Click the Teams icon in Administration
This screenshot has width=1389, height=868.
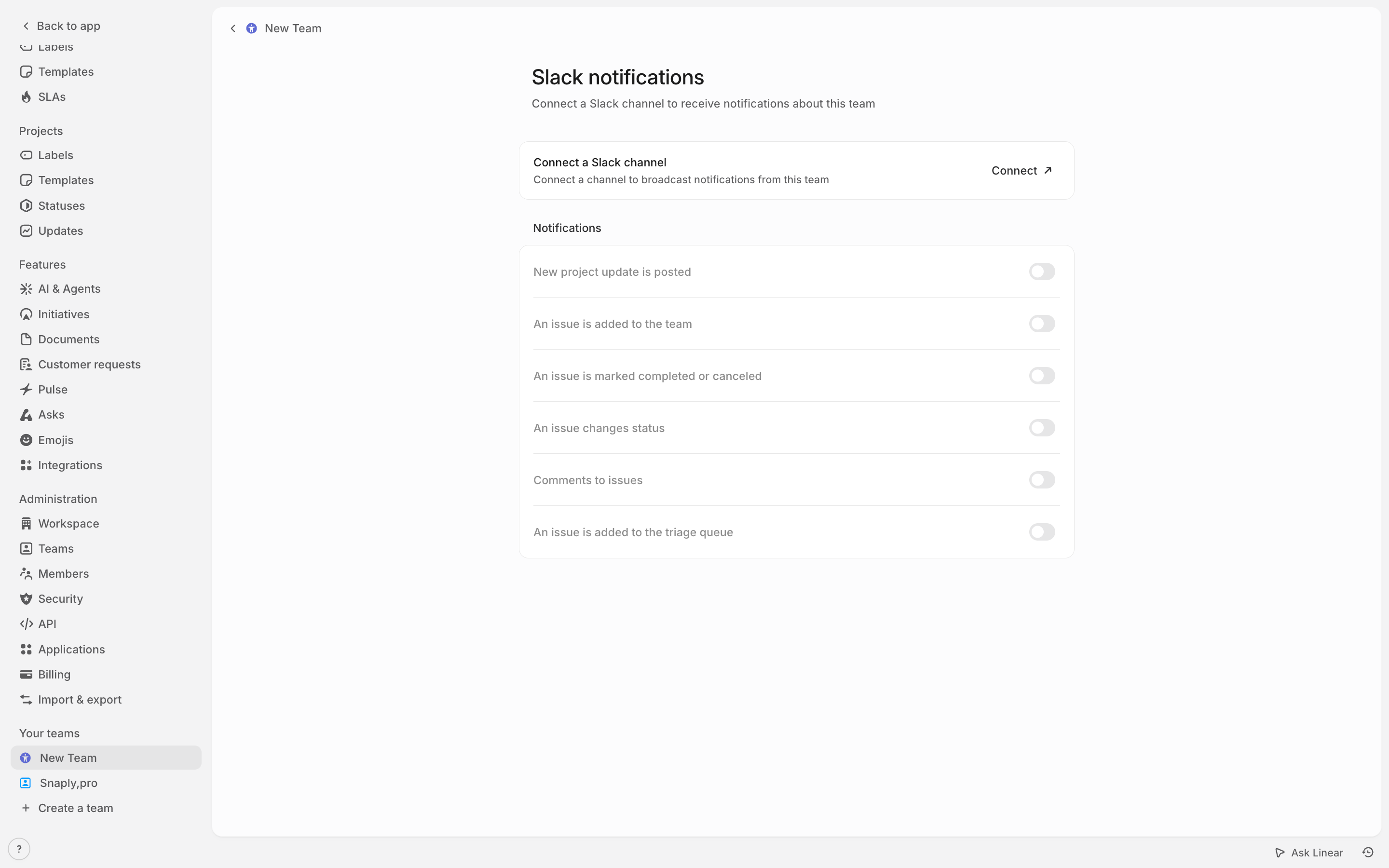[26, 549]
